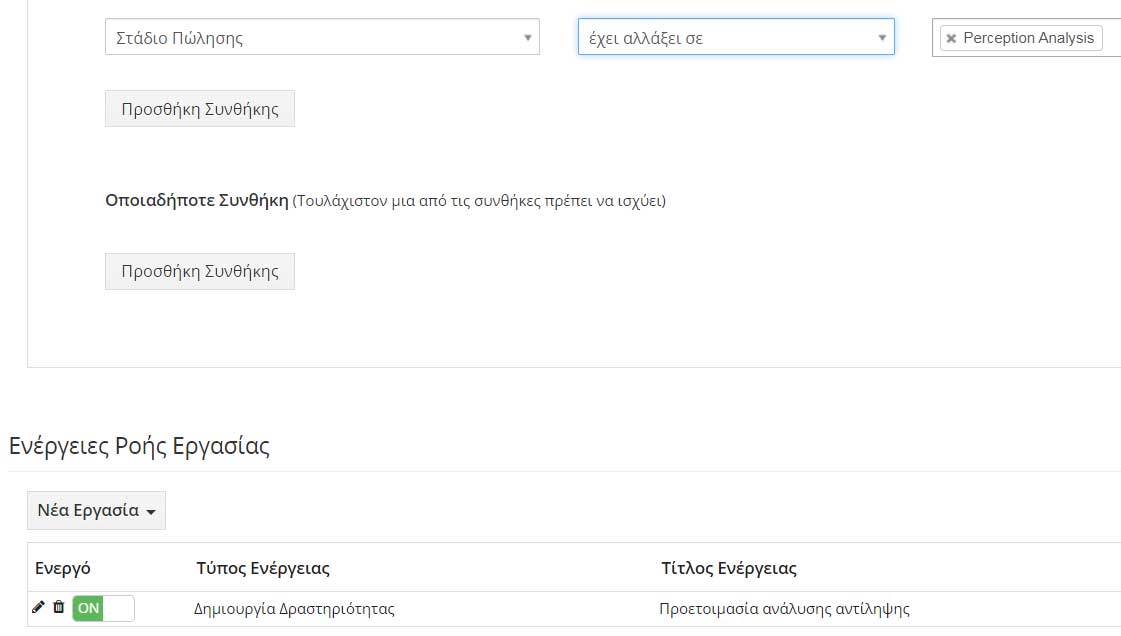Select the Προετοιμασία ανάλυσης αντίληψης title cell

click(784, 609)
